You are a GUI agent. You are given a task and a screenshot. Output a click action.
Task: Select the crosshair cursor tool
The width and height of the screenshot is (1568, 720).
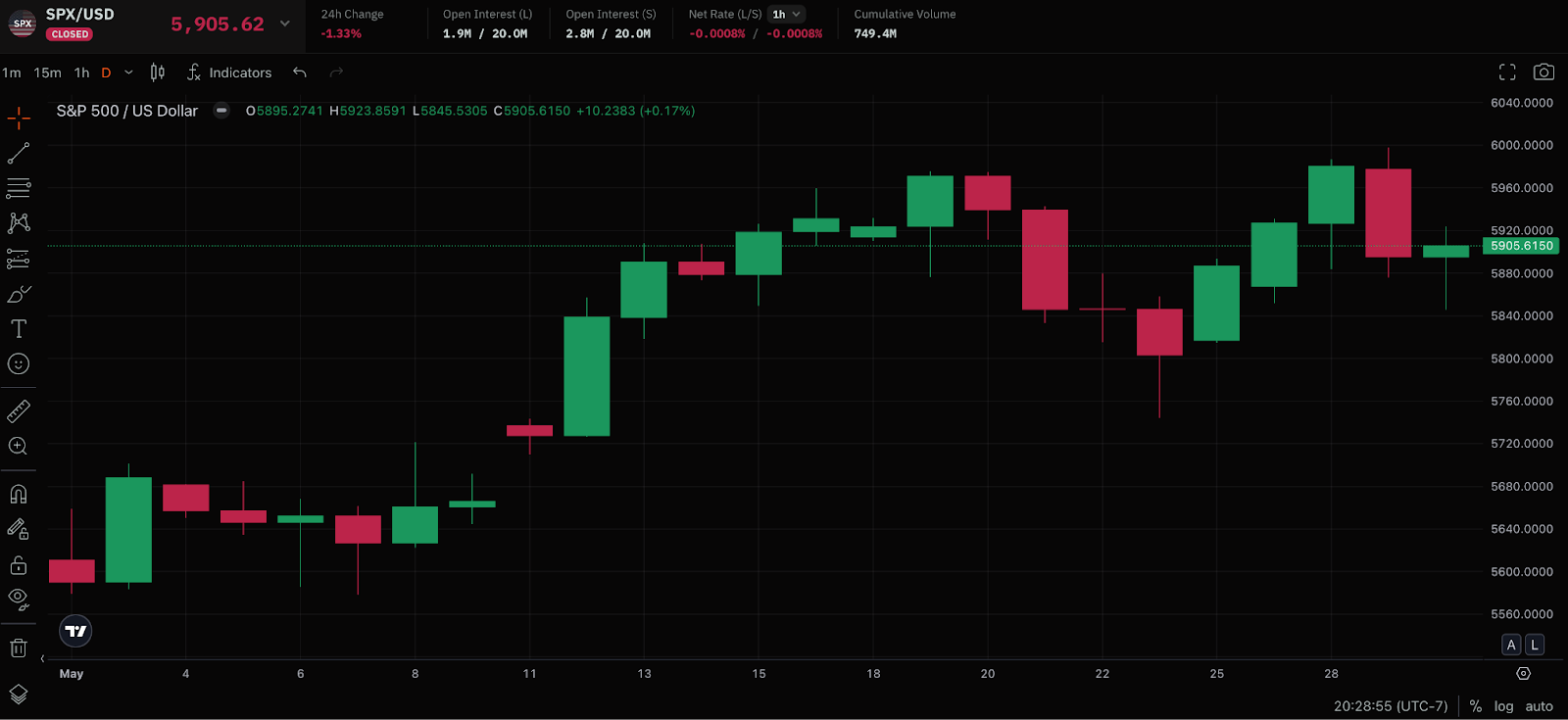pyautogui.click(x=19, y=119)
